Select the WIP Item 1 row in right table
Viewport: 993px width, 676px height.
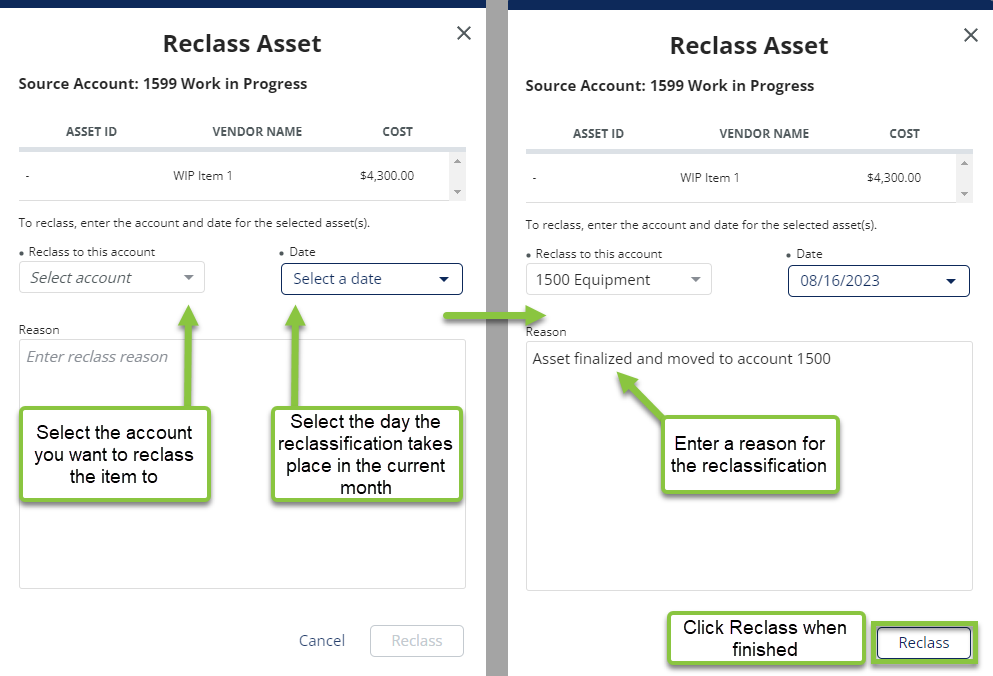point(740,177)
